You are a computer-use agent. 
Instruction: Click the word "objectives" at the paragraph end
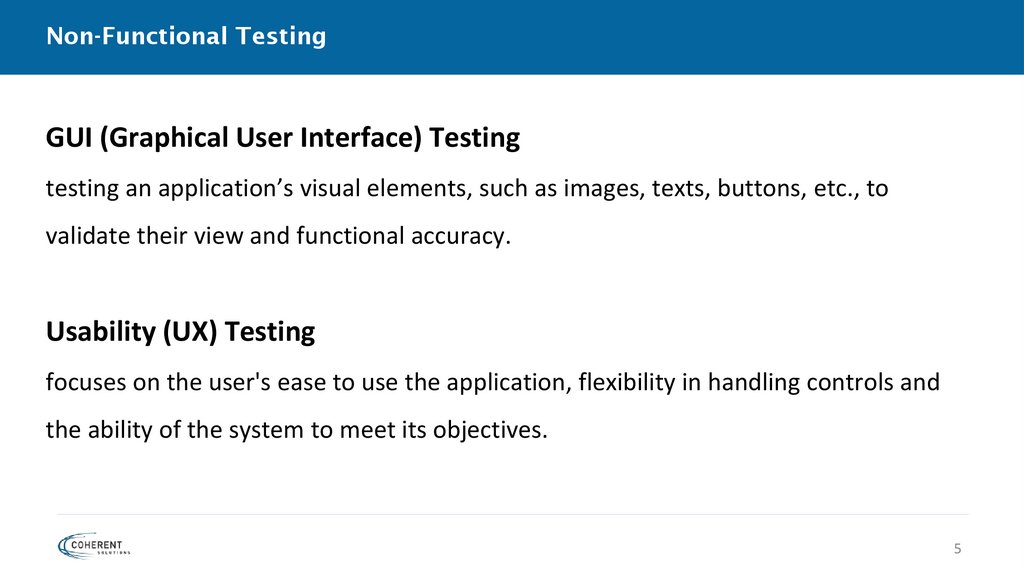click(495, 431)
